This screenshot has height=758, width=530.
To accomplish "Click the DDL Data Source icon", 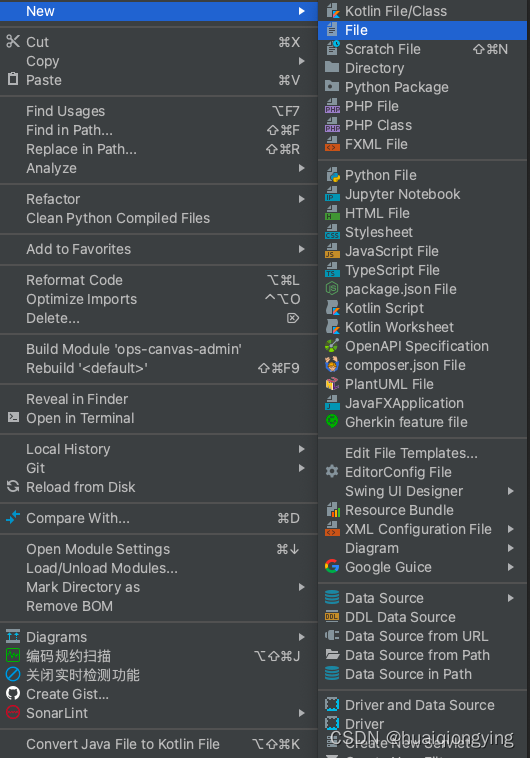I will point(332,617).
